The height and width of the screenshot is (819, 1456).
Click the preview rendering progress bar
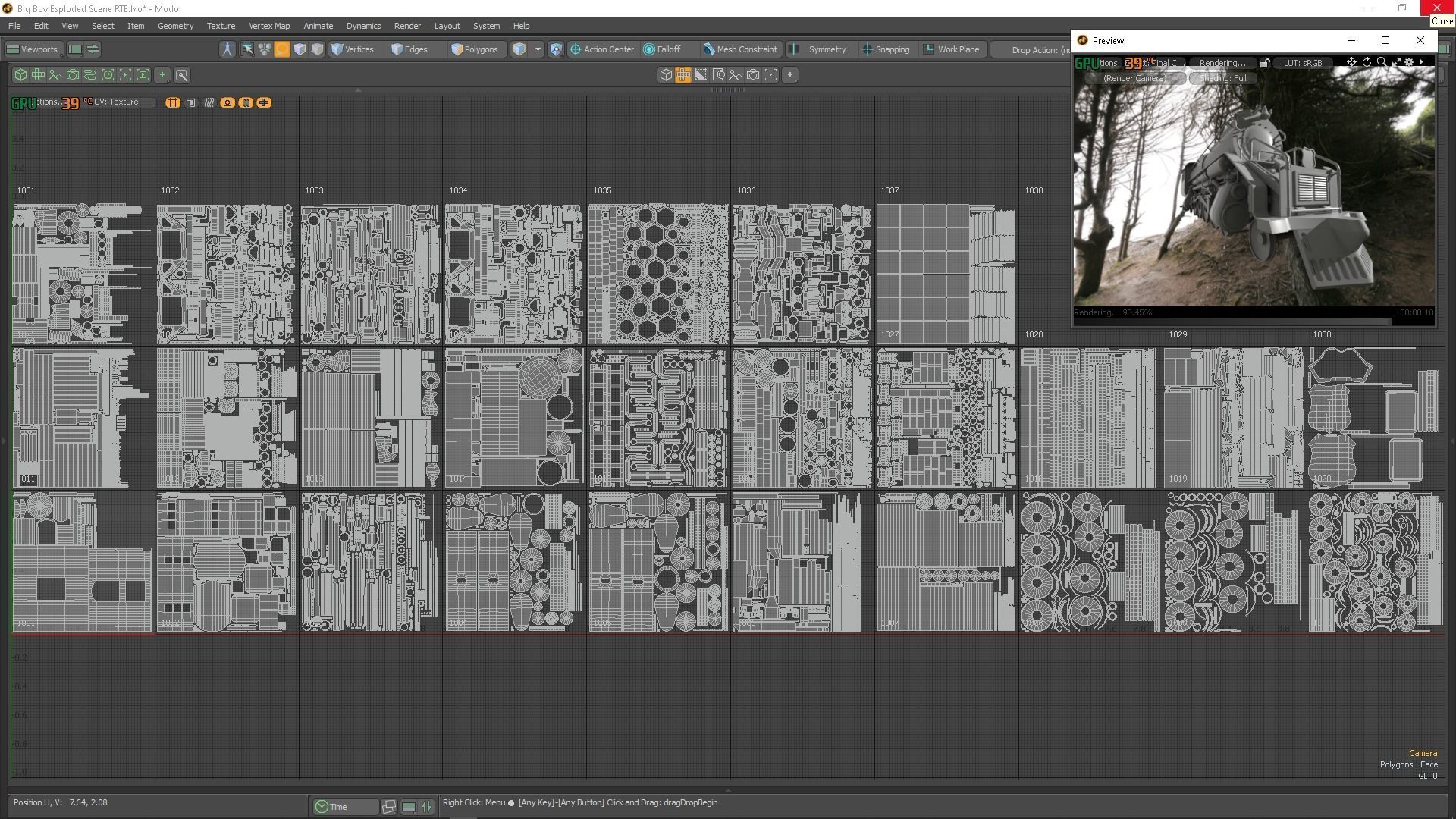tap(1253, 322)
